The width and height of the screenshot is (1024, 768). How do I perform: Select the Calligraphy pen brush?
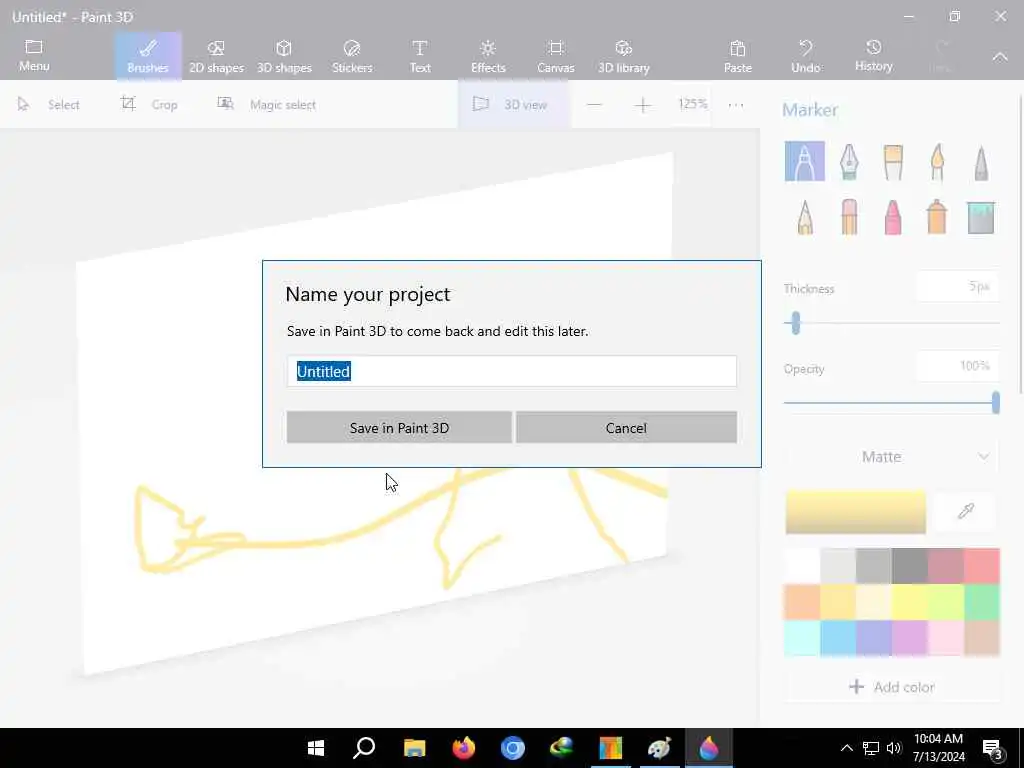(848, 161)
